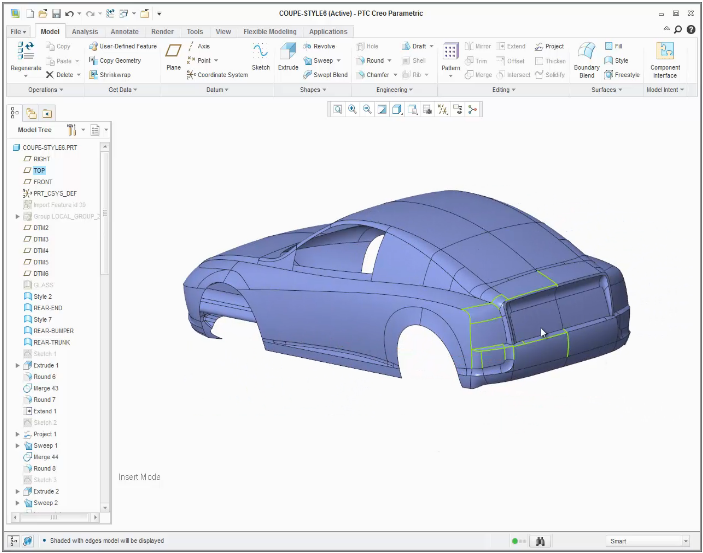The width and height of the screenshot is (703, 553).
Task: Expand the Group LOCAL_GROUP tree node
Action: [x=17, y=216]
